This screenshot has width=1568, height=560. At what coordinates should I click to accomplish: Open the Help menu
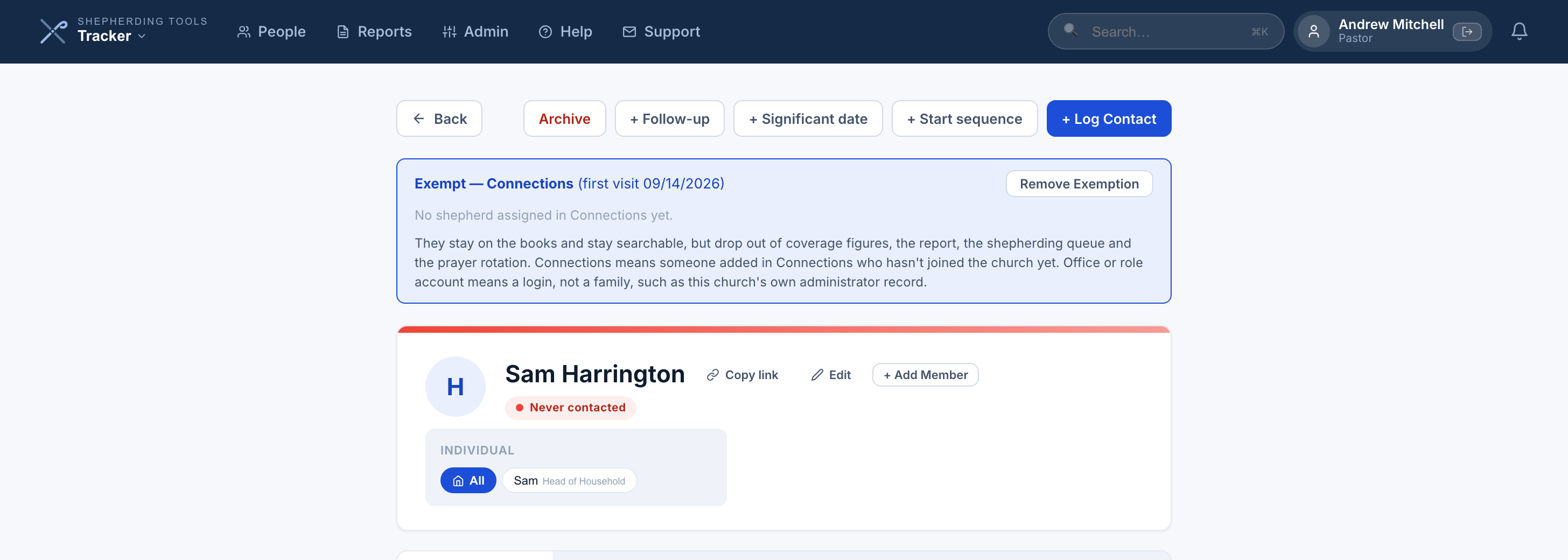(x=565, y=32)
